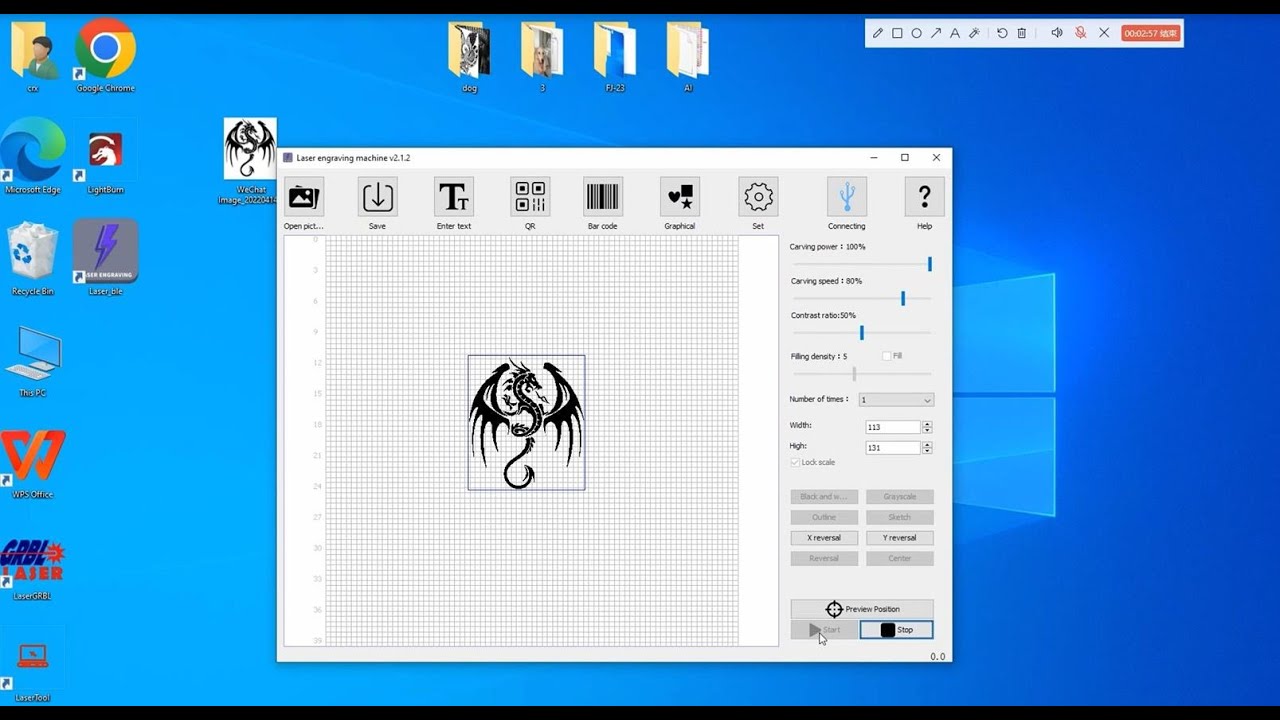Click the Y reversal button
The height and width of the screenshot is (720, 1280).
coord(900,538)
